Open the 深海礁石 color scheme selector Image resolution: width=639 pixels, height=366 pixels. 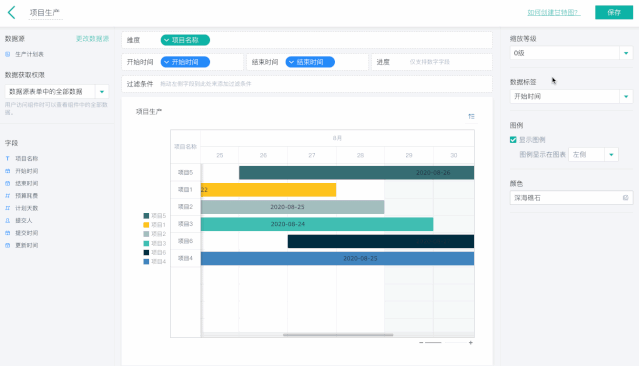(x=571, y=198)
